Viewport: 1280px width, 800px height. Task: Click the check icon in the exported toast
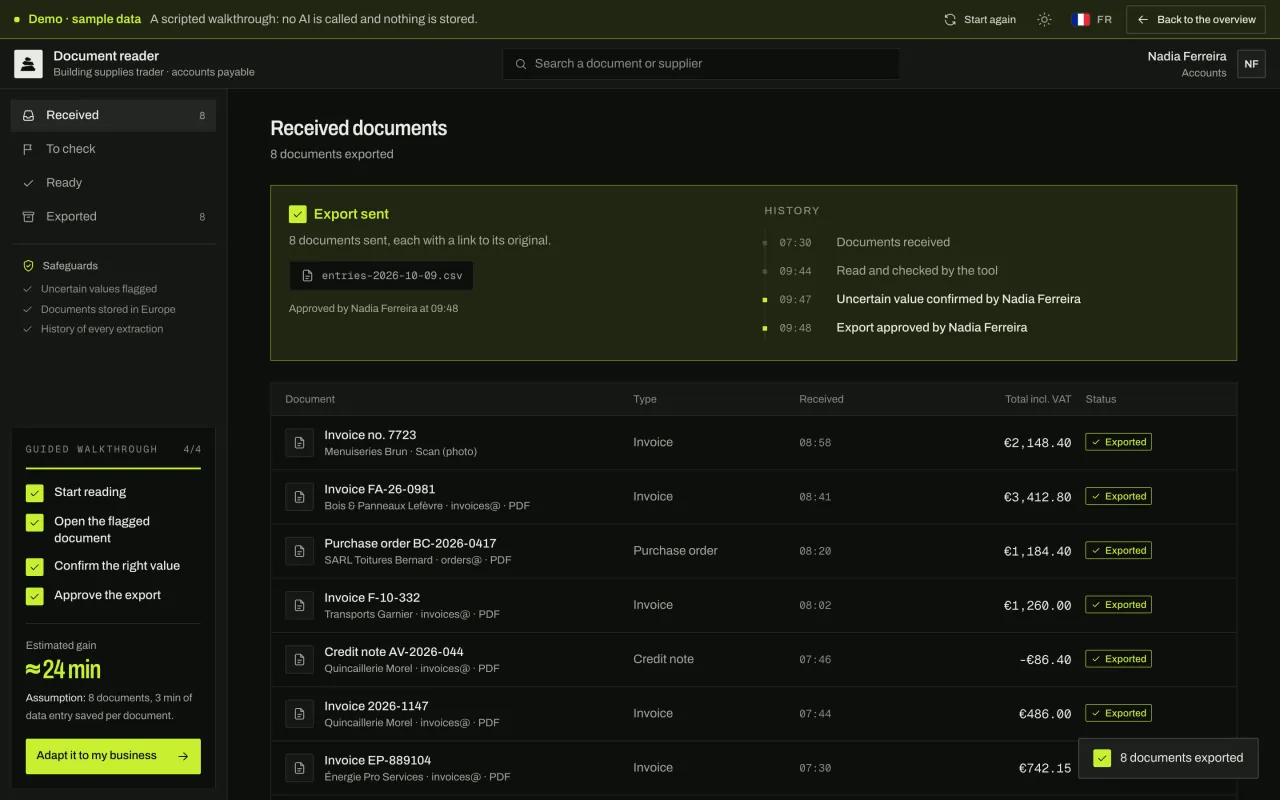pyautogui.click(x=1102, y=758)
